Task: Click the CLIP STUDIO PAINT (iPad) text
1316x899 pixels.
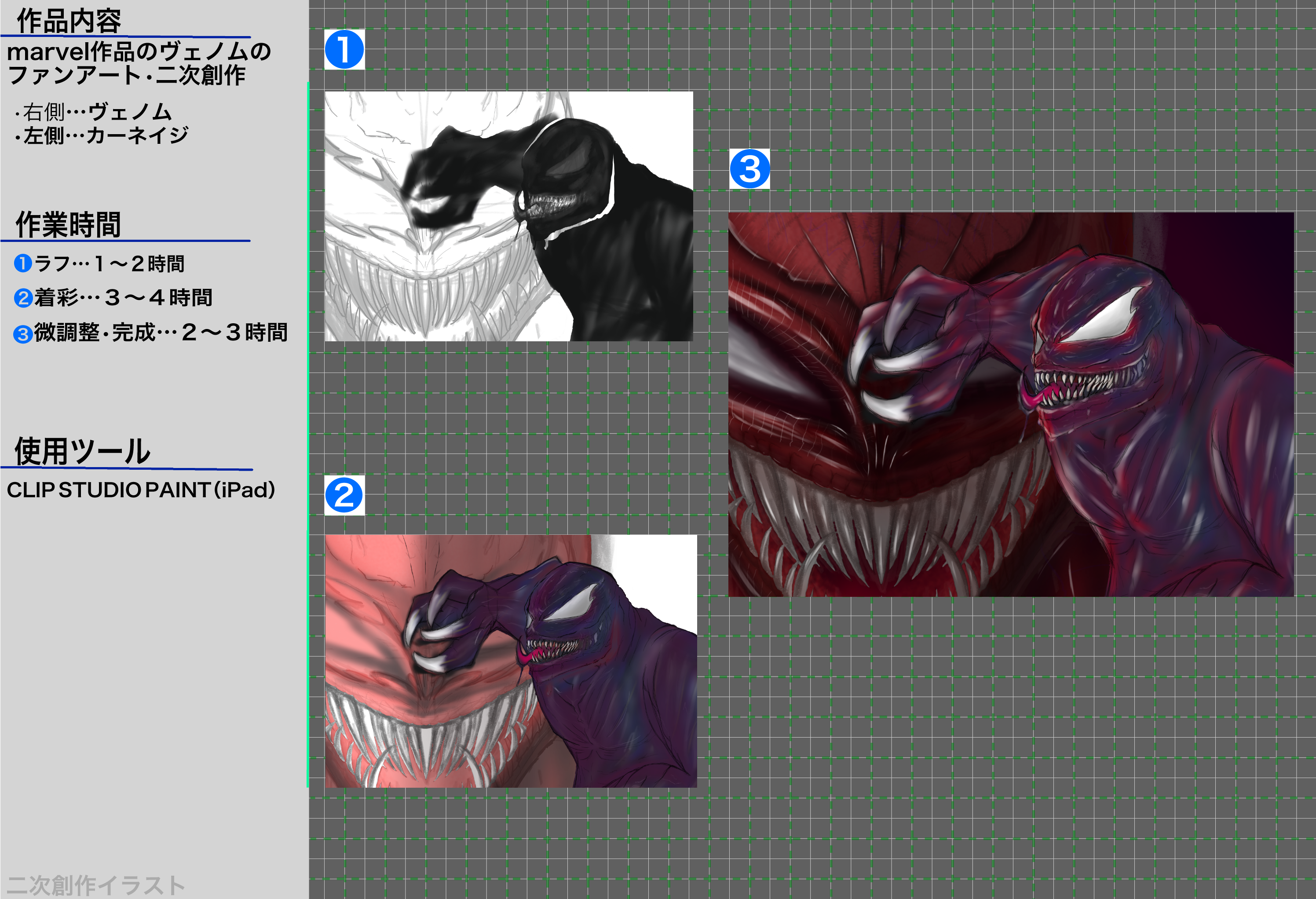Action: pyautogui.click(x=140, y=490)
